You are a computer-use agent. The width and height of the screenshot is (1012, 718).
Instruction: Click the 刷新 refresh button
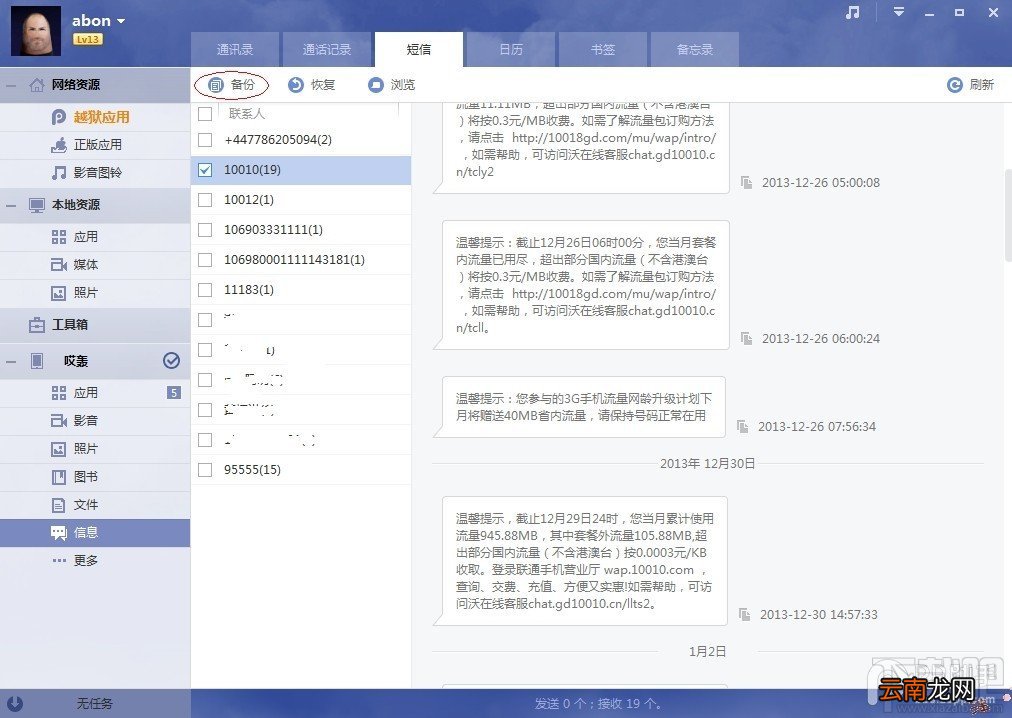click(970, 85)
